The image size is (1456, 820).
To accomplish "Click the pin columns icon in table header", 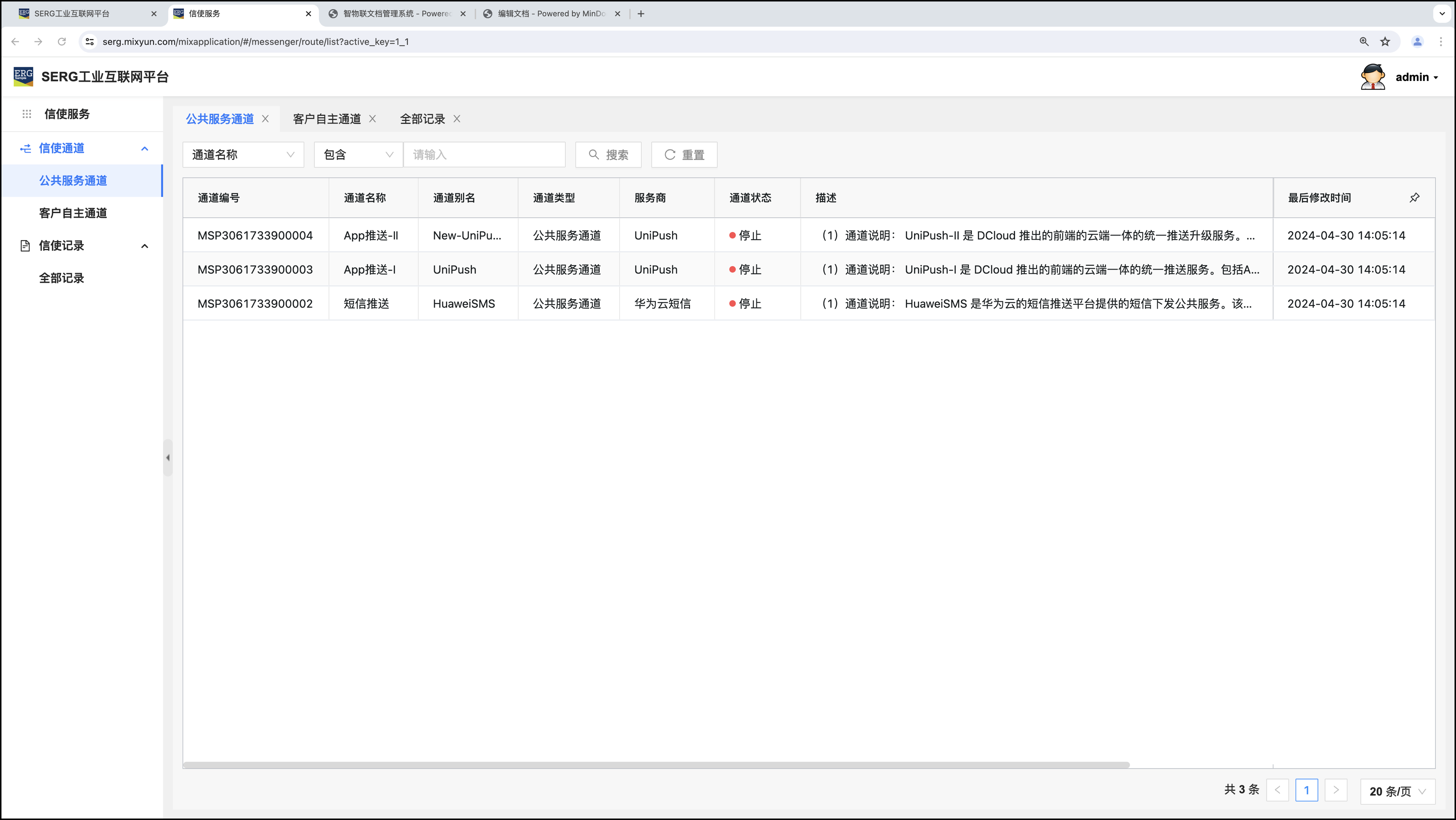I will coord(1414,198).
